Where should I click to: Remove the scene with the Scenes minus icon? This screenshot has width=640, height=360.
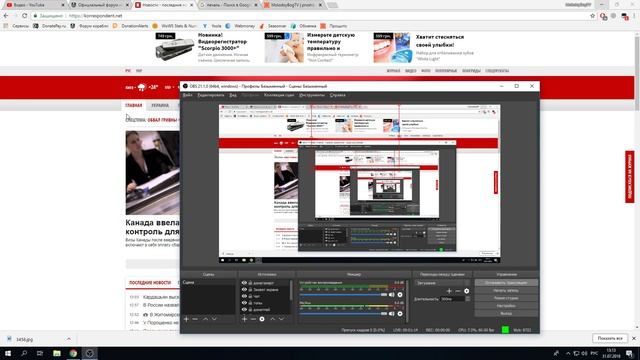[x=195, y=319]
